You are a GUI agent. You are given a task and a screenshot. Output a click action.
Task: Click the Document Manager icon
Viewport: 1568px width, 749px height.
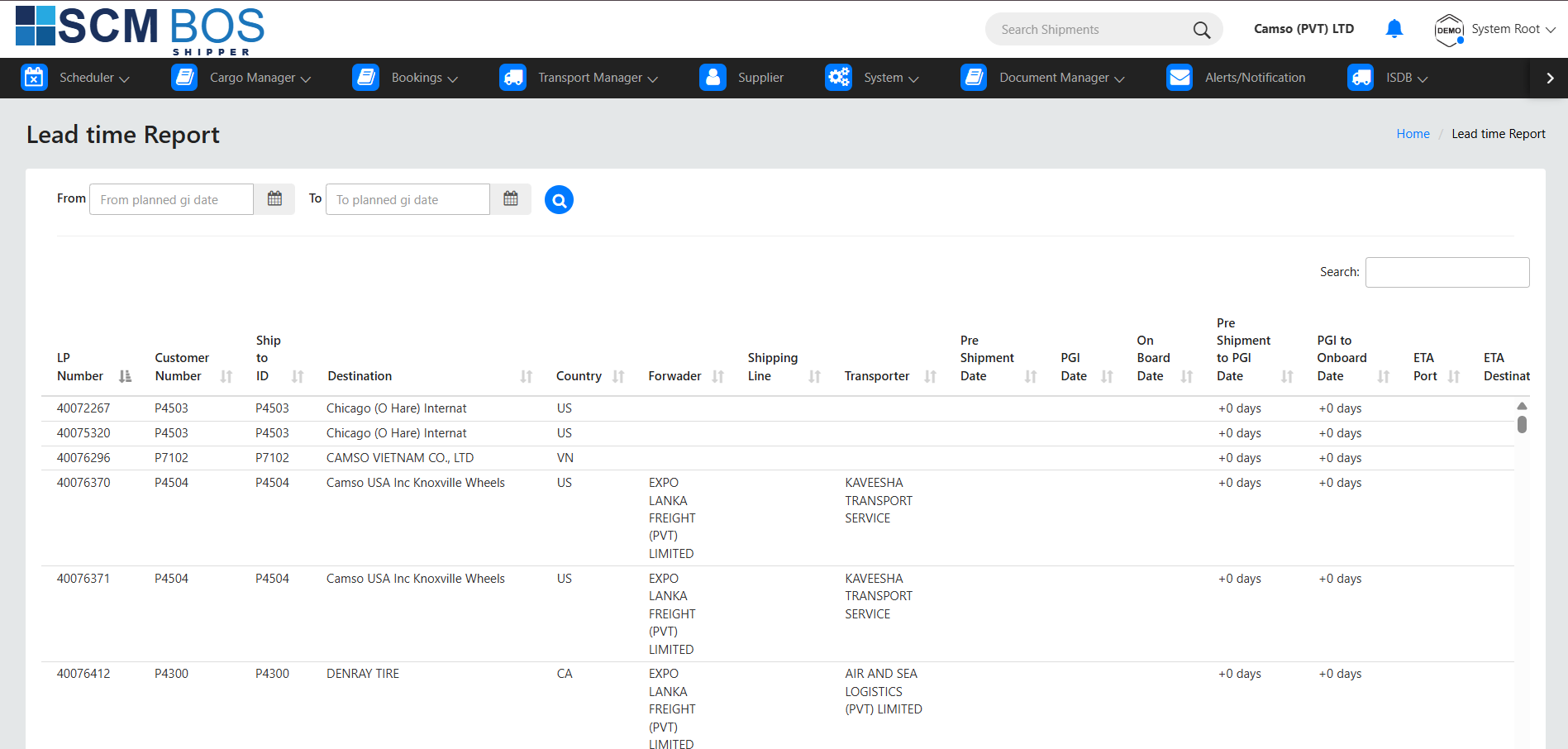coord(974,78)
